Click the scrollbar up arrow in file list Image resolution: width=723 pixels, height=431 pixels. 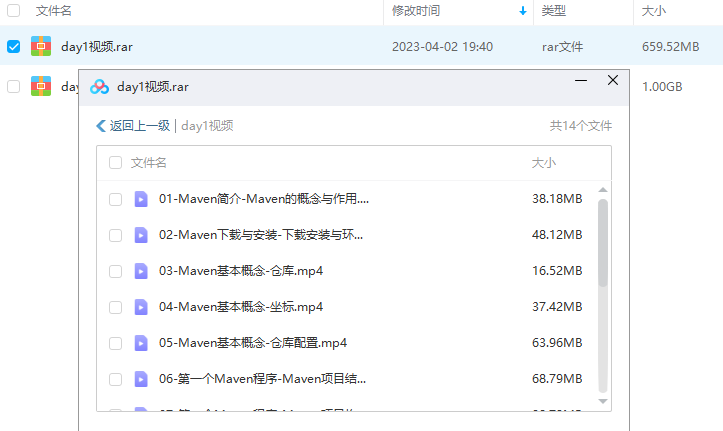click(602, 189)
